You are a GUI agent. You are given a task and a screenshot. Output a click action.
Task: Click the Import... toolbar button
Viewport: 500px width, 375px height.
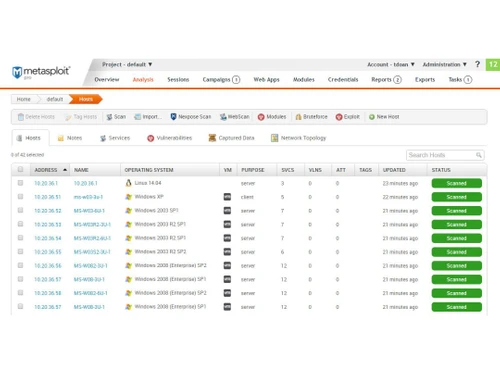(148, 117)
